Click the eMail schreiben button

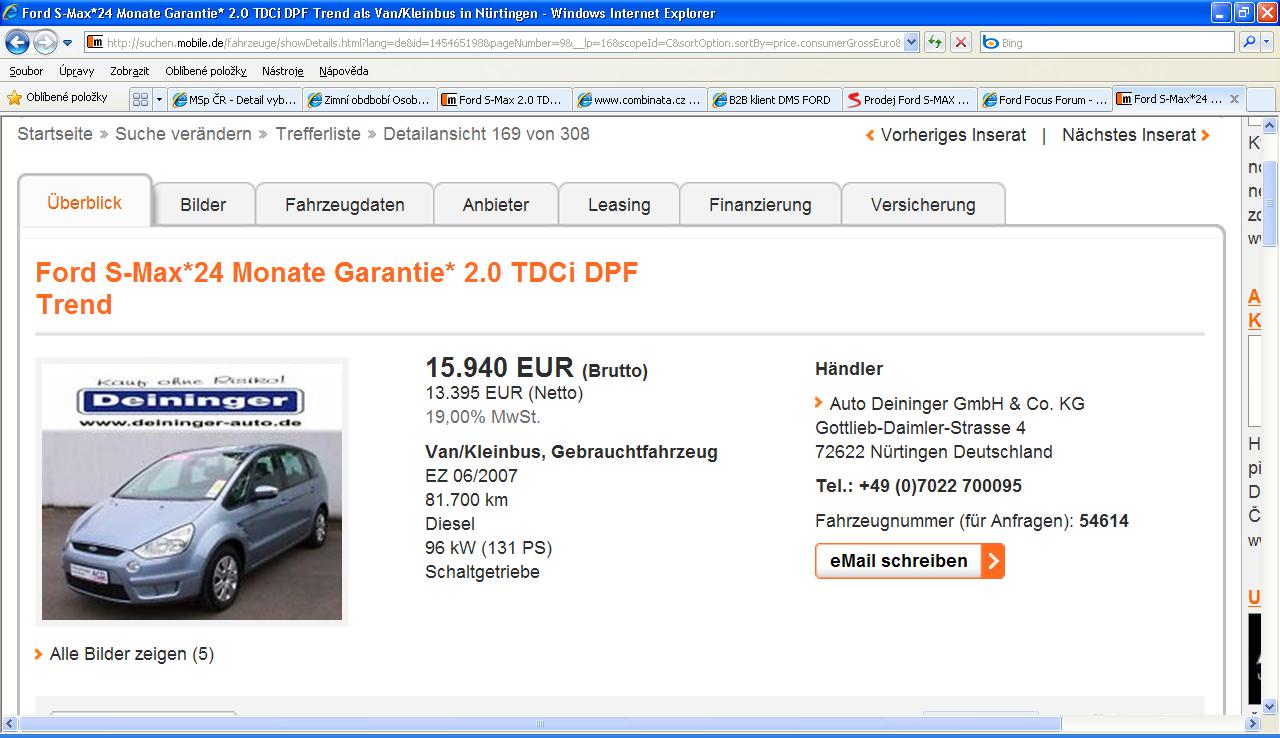909,561
